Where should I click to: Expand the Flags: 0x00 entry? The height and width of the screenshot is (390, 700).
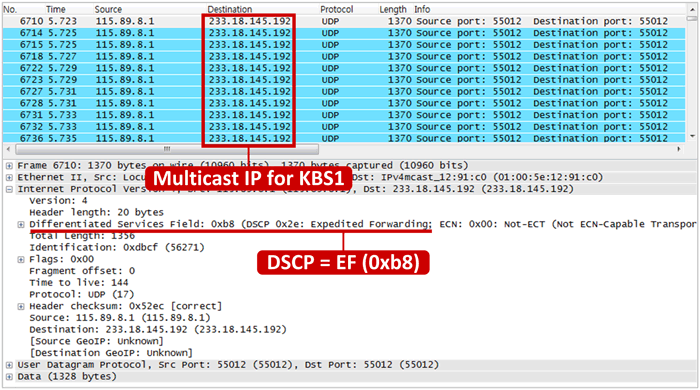pyautogui.click(x=21, y=259)
